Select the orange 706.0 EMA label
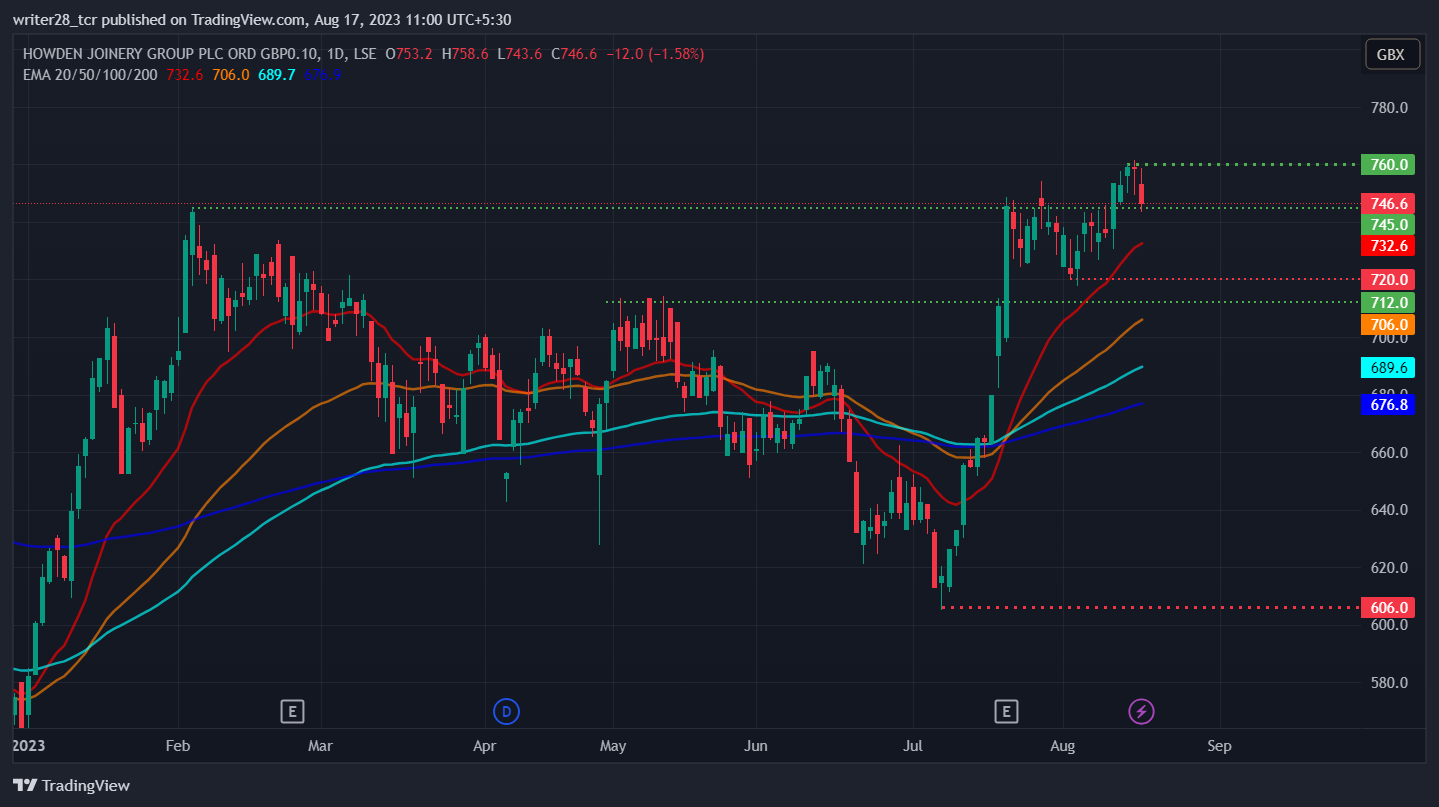1439x807 pixels. click(x=1388, y=324)
